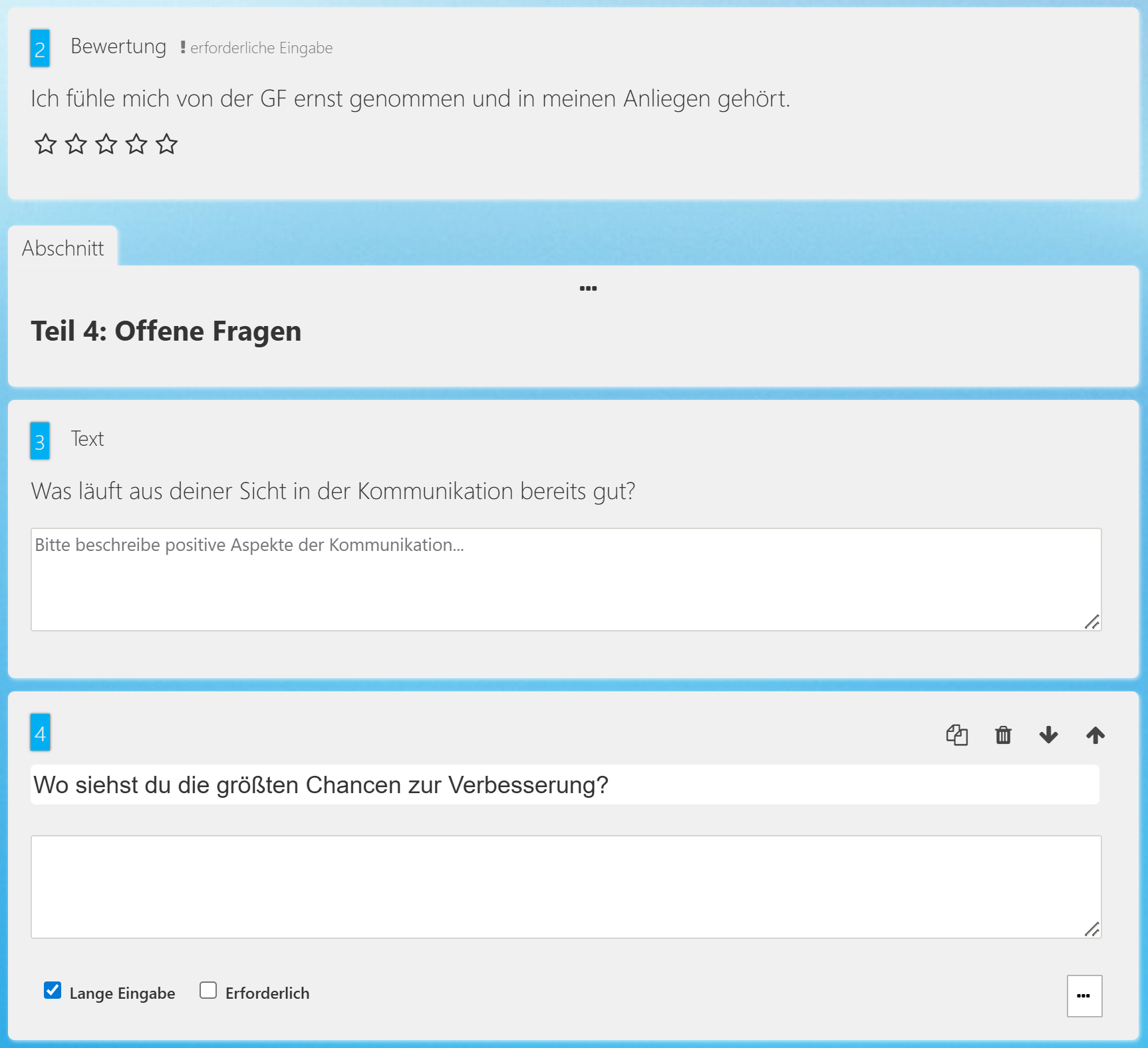Uncheck the Lange Eingabe checkbox
1148x1048 pixels.
pyautogui.click(x=53, y=991)
